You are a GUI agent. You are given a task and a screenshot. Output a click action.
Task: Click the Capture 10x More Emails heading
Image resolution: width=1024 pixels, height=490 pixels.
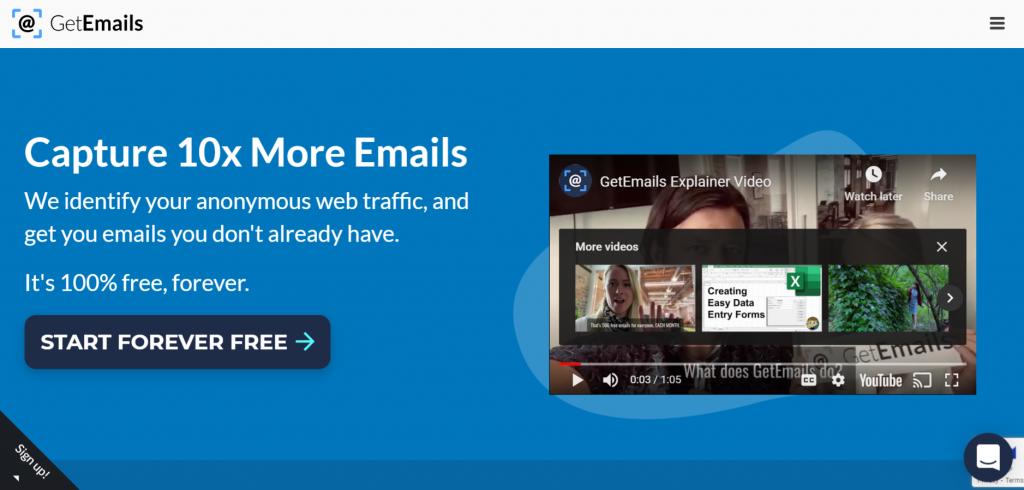246,152
